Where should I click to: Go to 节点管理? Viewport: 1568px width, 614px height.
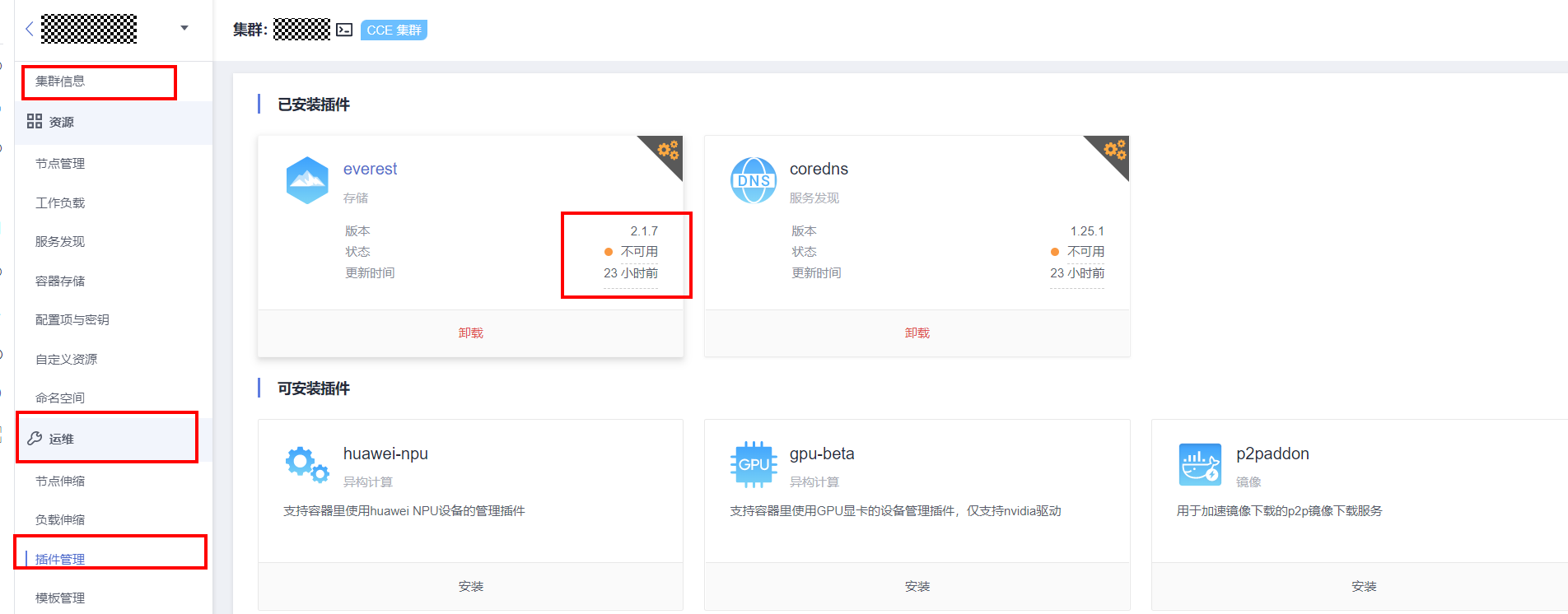click(60, 164)
